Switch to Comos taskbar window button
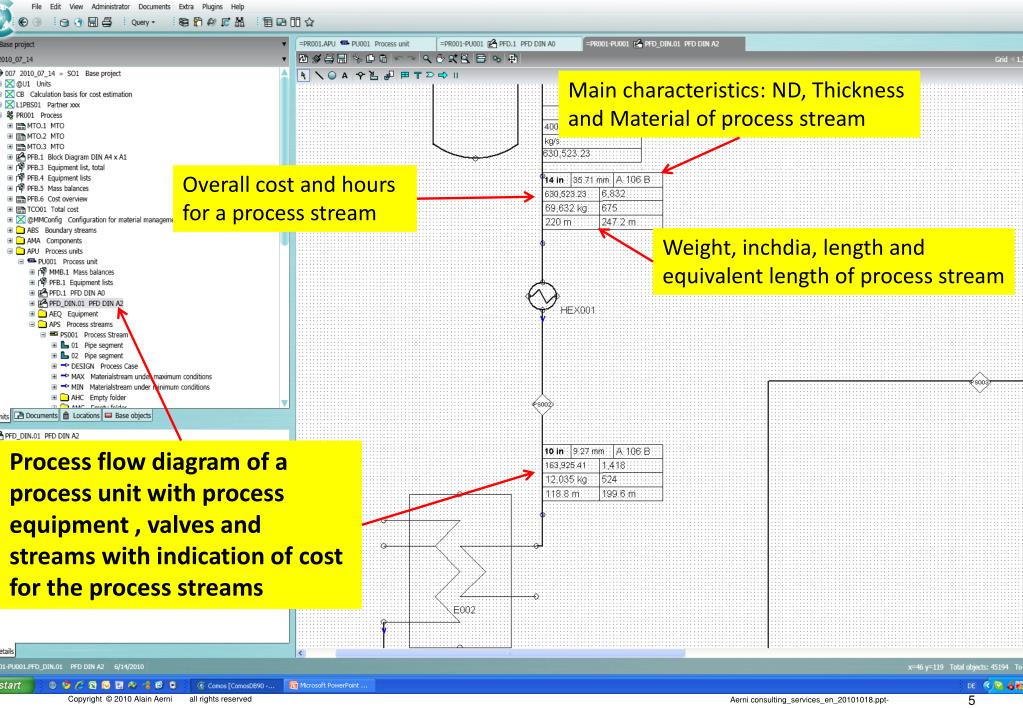Image resolution: width=1023 pixels, height=708 pixels. 238,685
